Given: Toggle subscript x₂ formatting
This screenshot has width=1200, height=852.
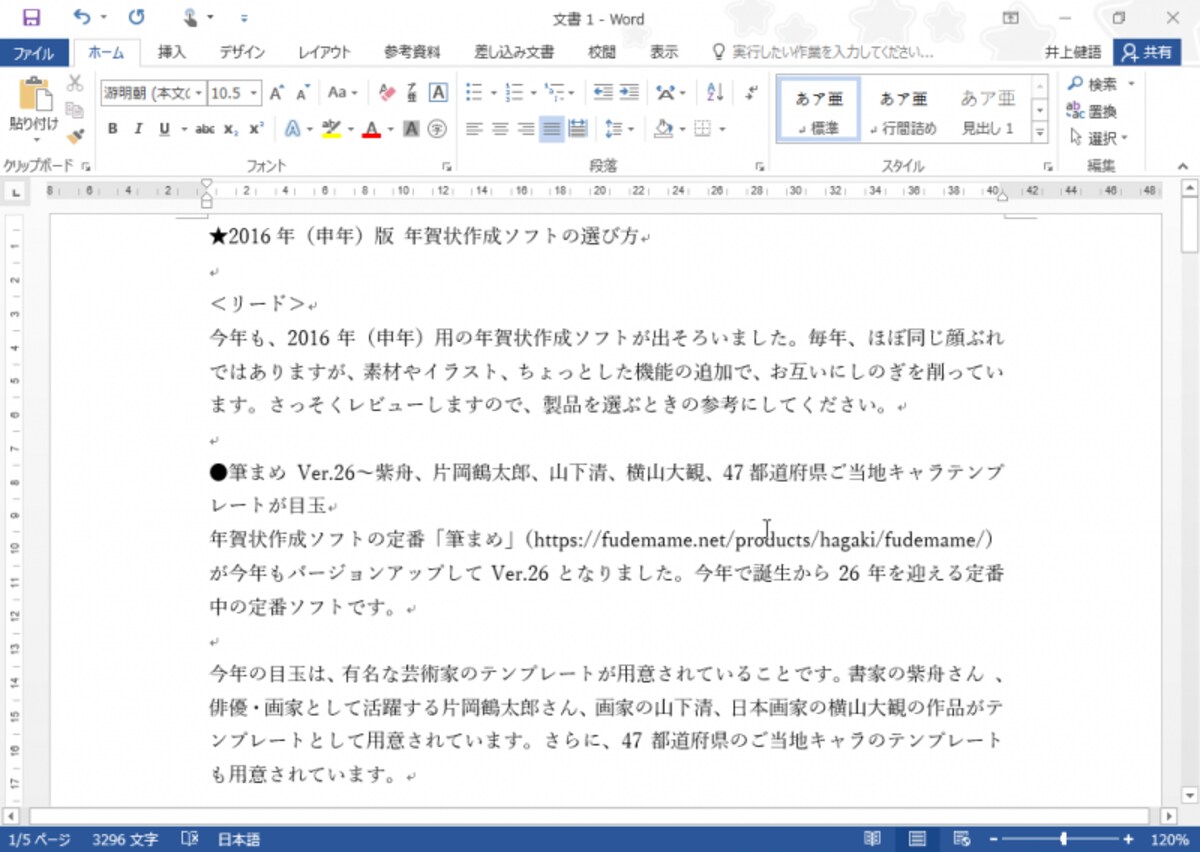Looking at the screenshot, I should (231, 129).
